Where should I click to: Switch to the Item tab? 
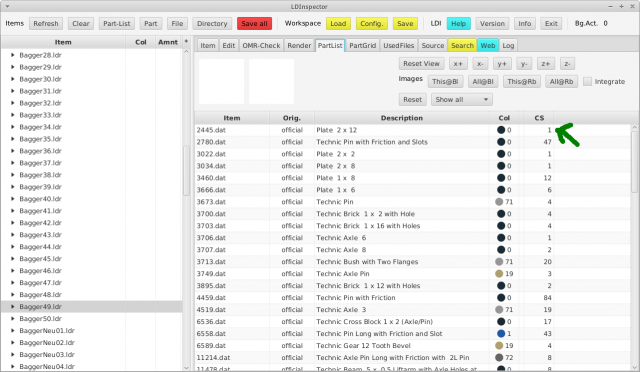click(208, 45)
